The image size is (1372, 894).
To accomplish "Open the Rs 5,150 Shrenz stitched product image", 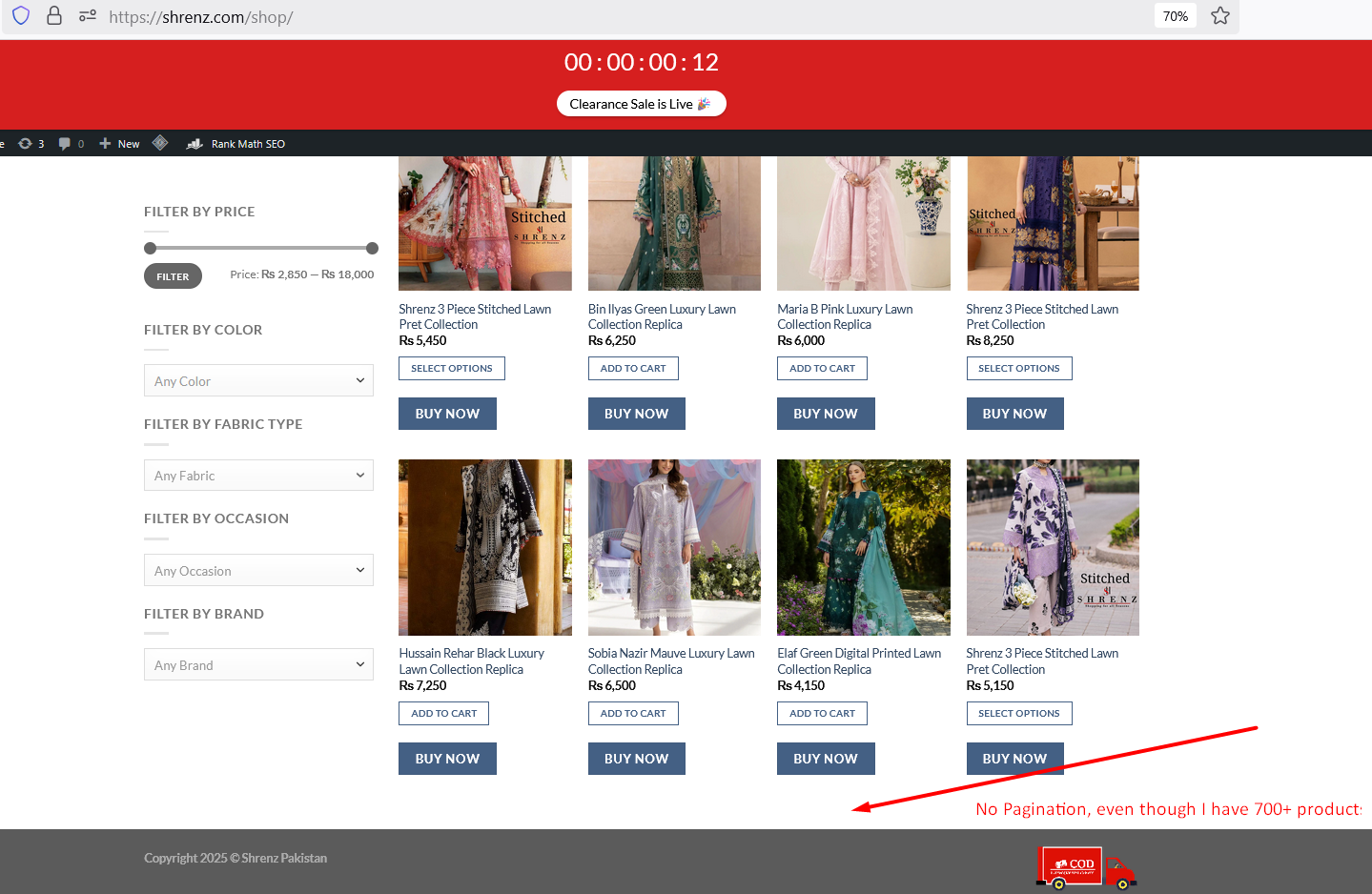I will (1053, 547).
